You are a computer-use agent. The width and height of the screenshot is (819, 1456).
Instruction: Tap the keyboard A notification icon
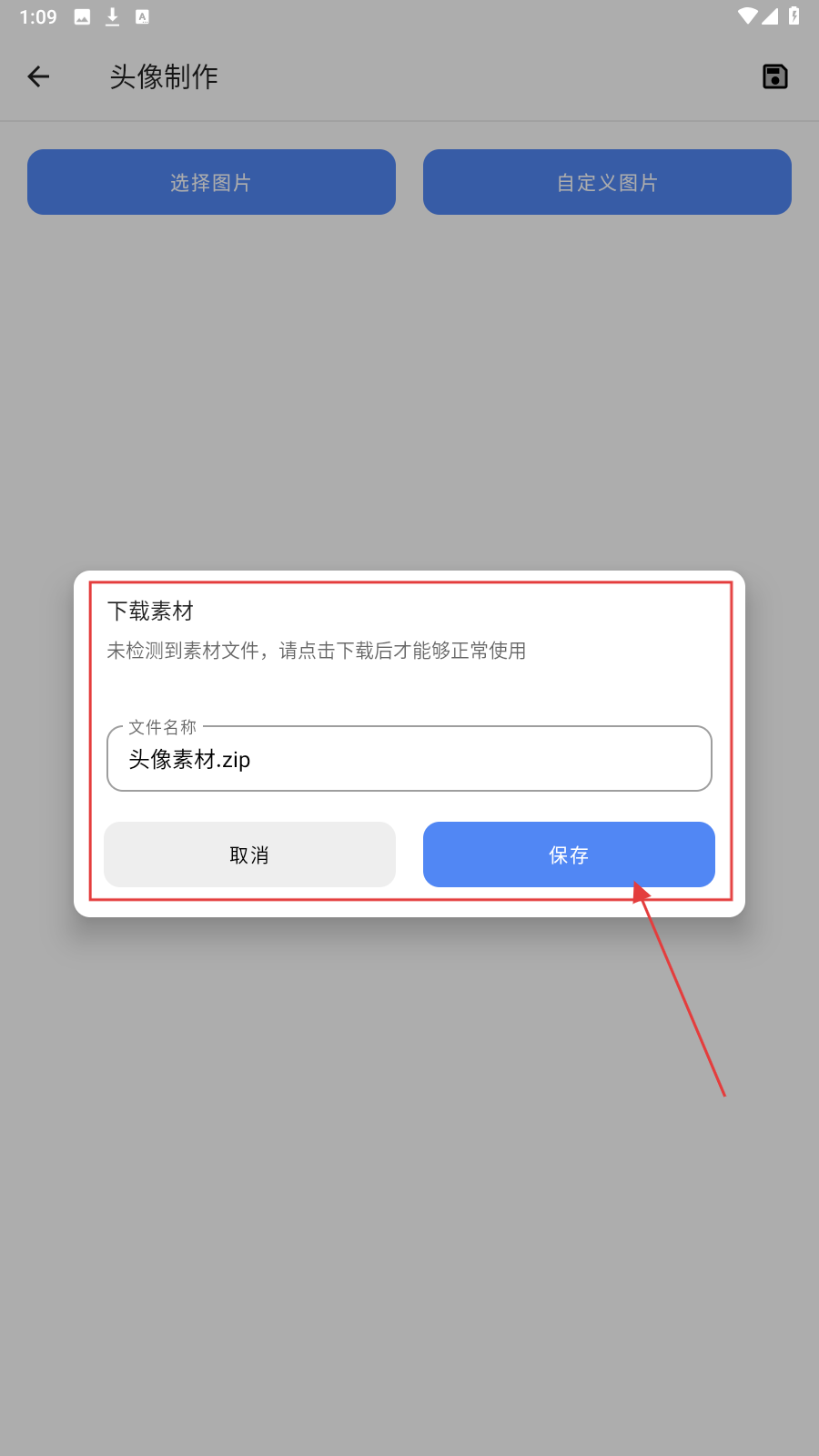(142, 16)
